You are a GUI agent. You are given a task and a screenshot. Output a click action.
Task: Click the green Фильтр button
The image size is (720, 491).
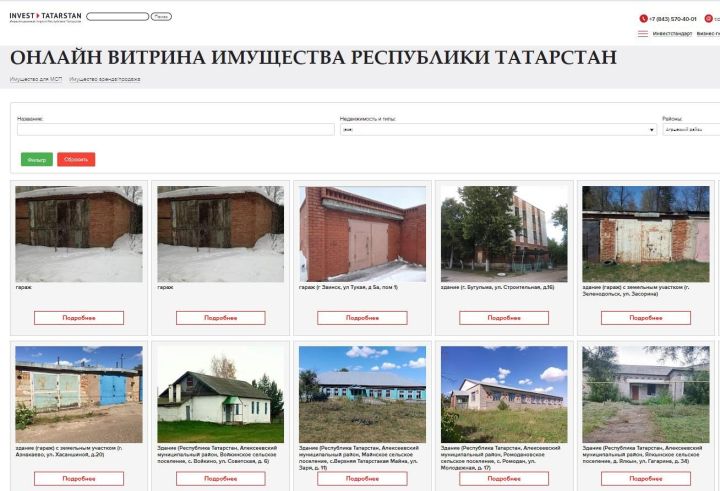pos(37,159)
